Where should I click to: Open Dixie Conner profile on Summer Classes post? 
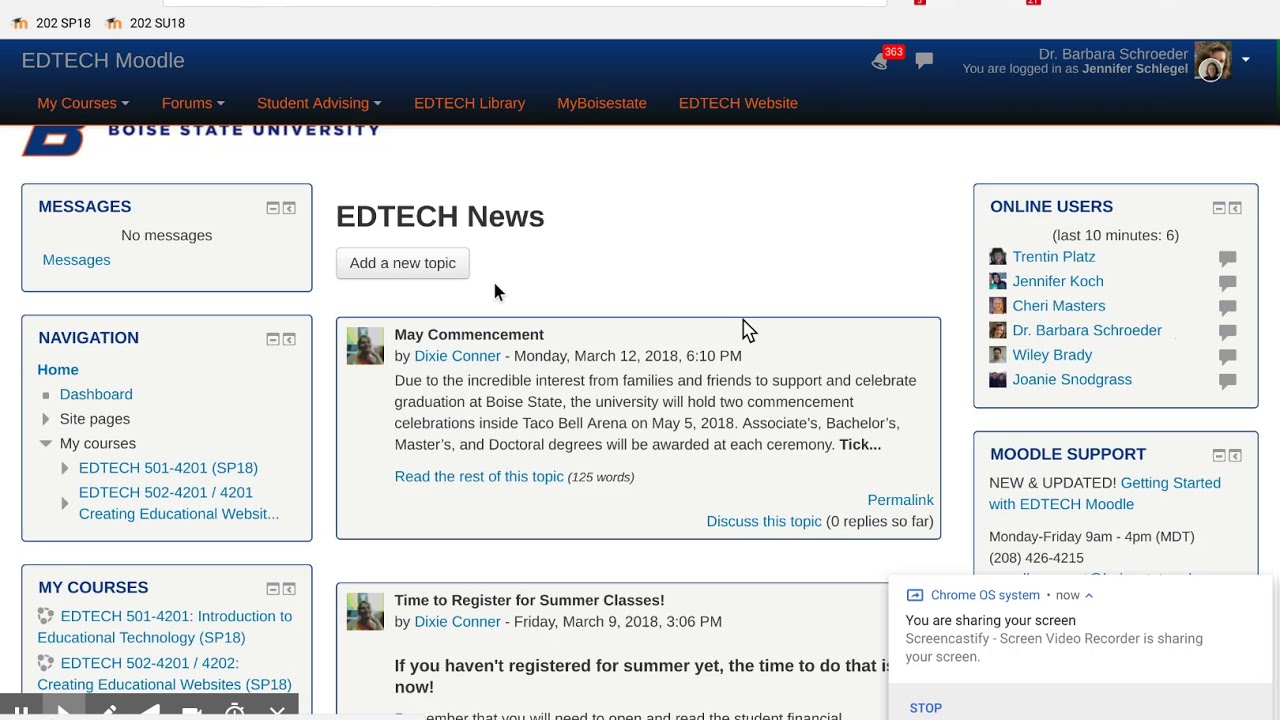(457, 621)
